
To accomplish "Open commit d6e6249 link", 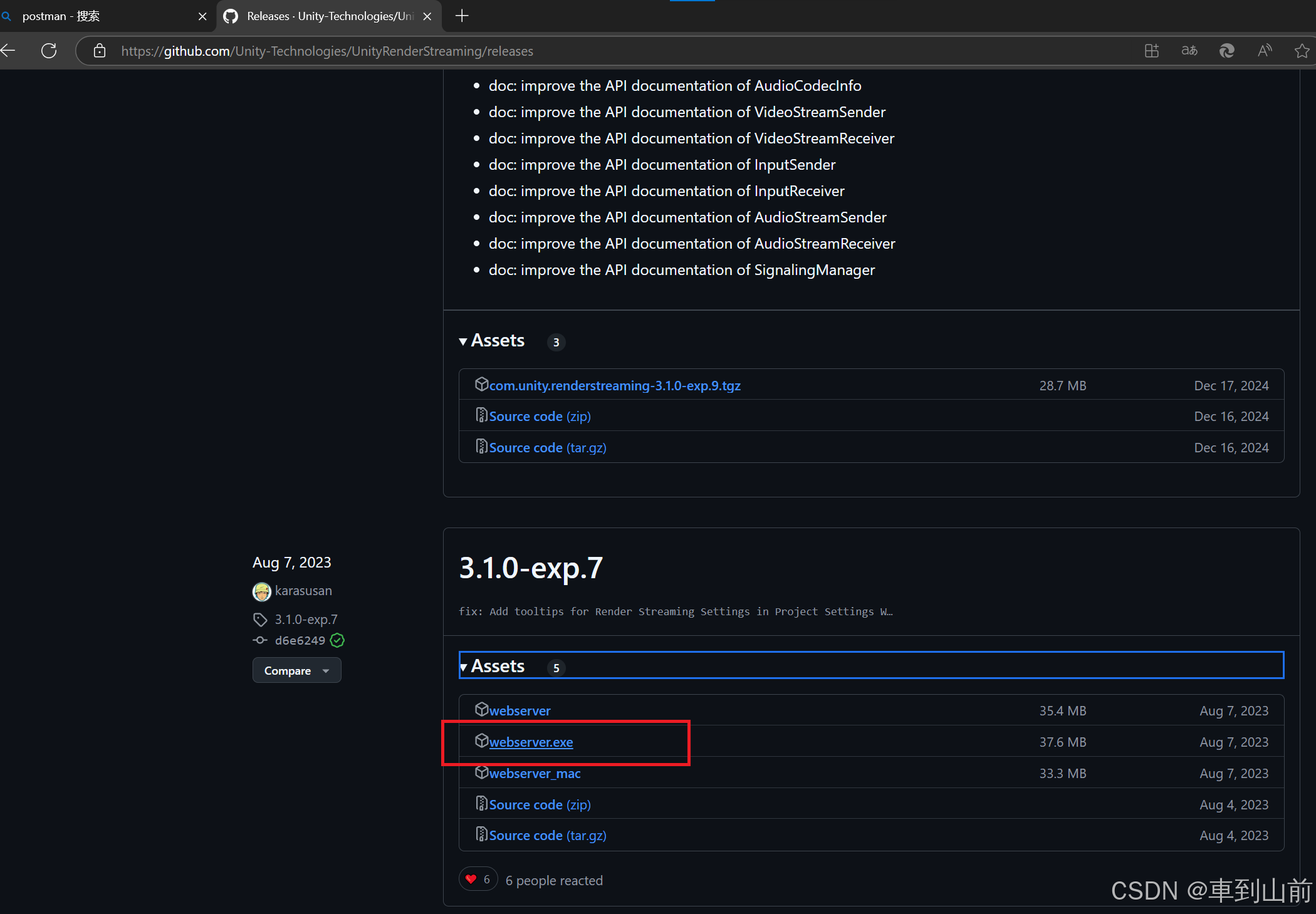I will click(300, 640).
